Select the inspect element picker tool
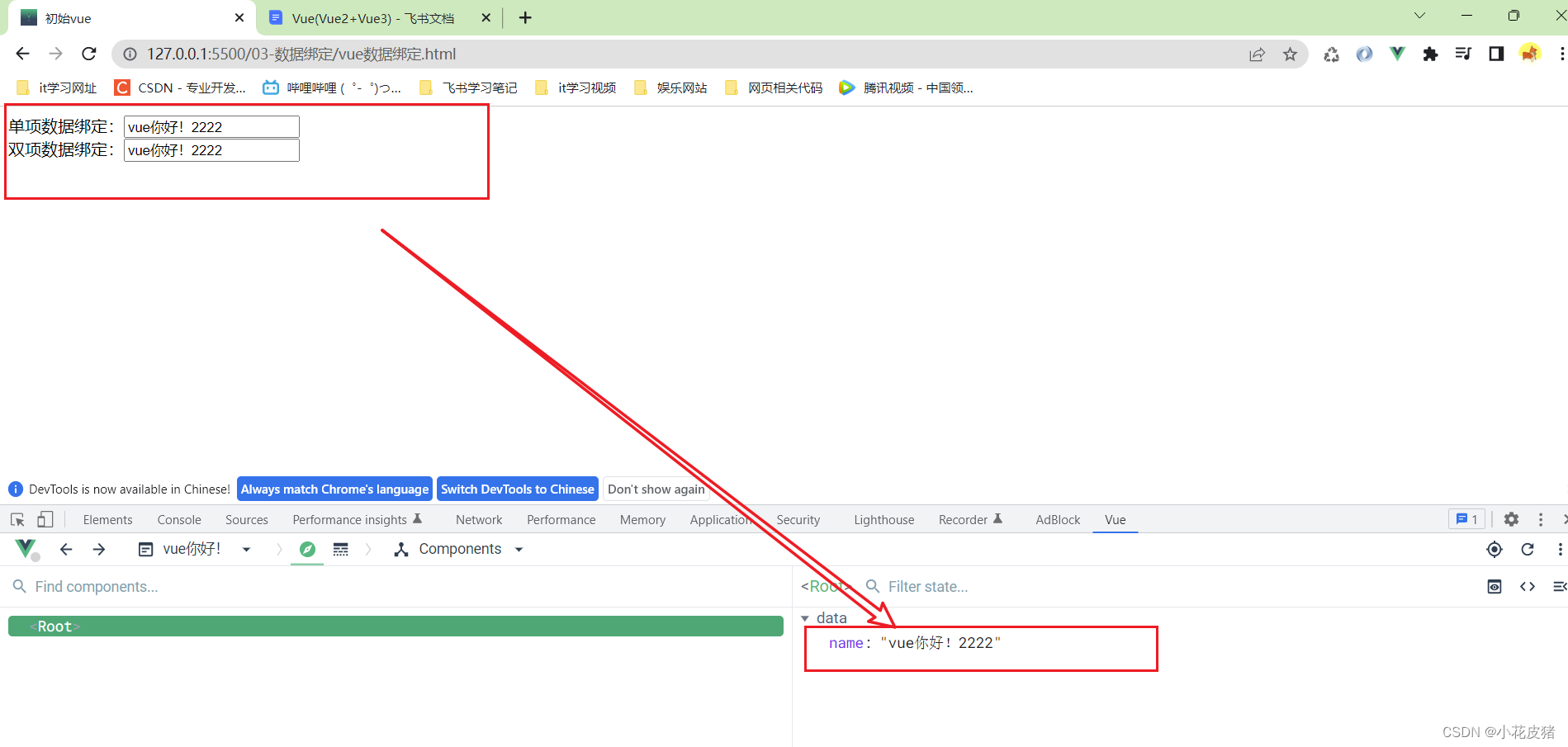The height and width of the screenshot is (747, 1568). coord(17,519)
